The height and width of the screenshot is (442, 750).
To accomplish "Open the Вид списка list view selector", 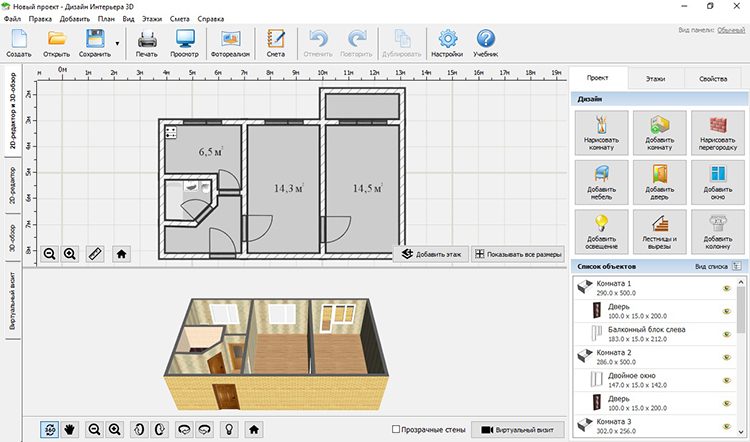I will (x=736, y=268).
